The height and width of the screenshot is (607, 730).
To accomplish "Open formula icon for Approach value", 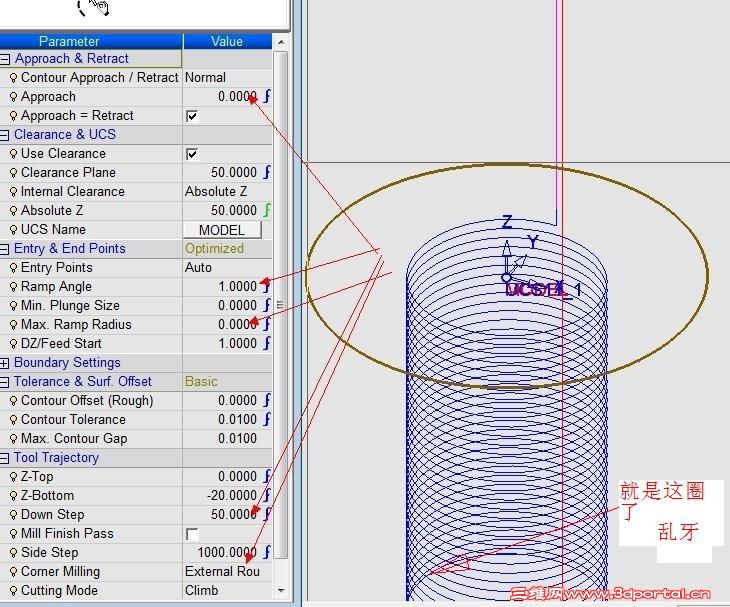I will [x=267, y=96].
